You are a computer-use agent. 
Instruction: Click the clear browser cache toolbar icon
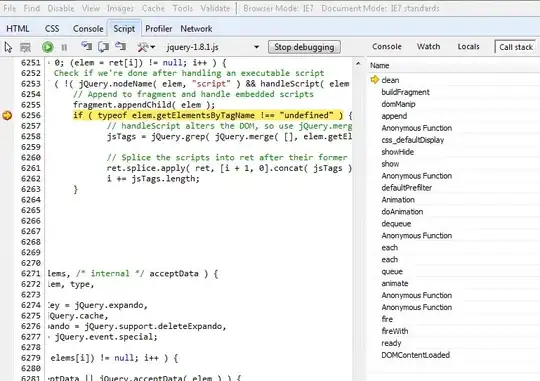(x=25, y=47)
